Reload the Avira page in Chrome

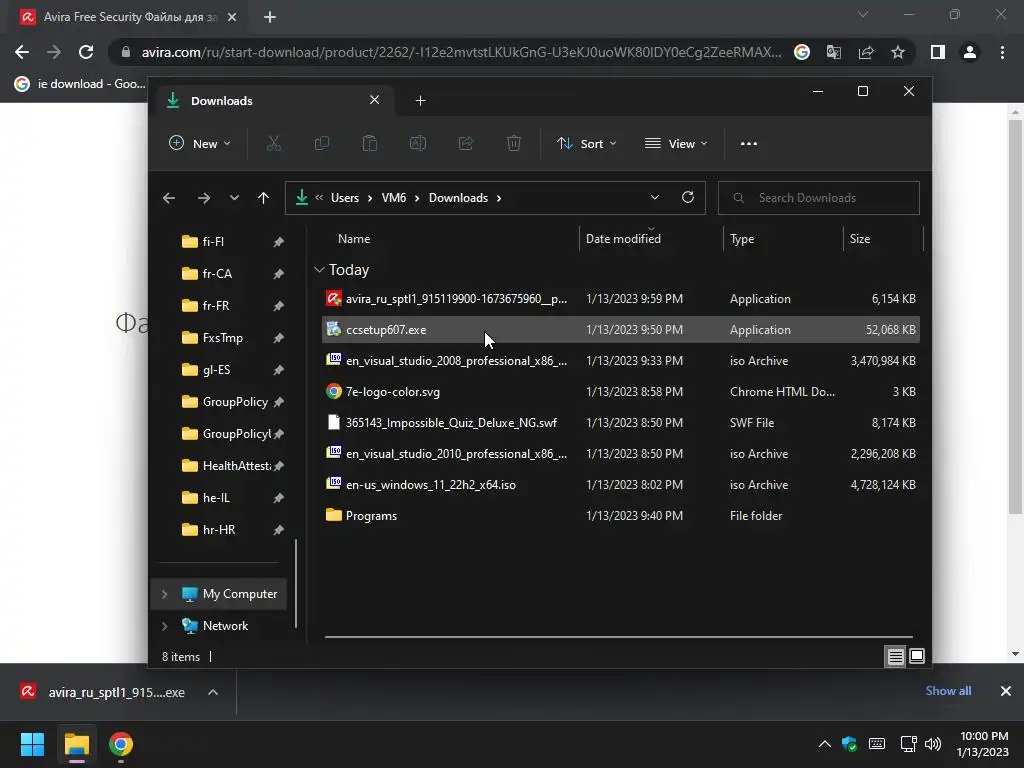tap(86, 52)
